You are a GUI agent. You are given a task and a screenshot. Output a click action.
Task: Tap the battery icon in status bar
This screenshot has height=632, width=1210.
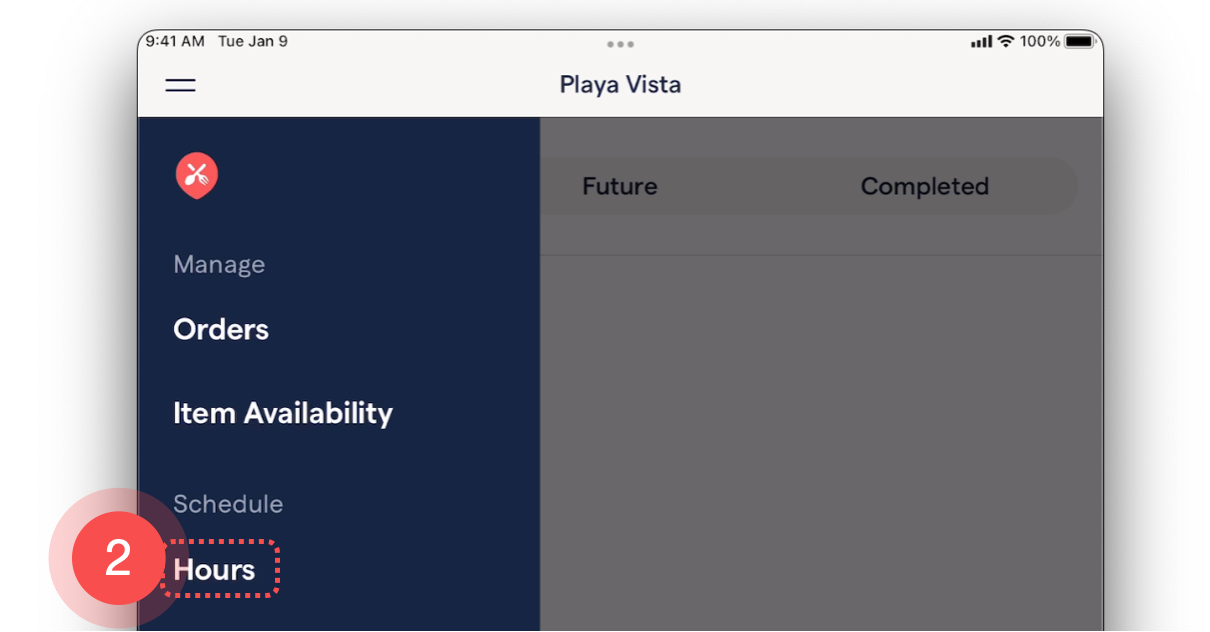point(1079,42)
